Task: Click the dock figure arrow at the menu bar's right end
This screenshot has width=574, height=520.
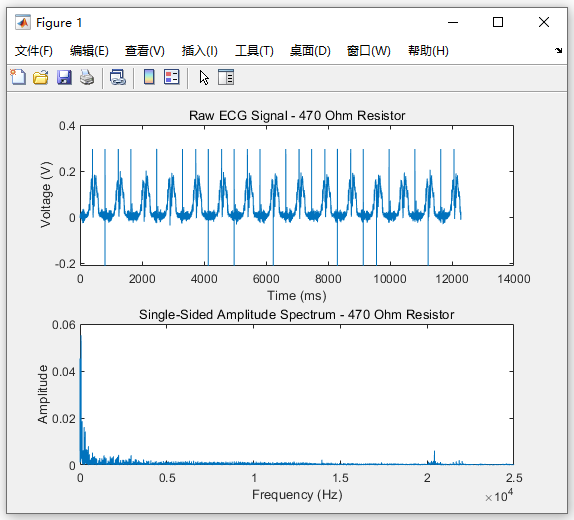Action: [558, 51]
